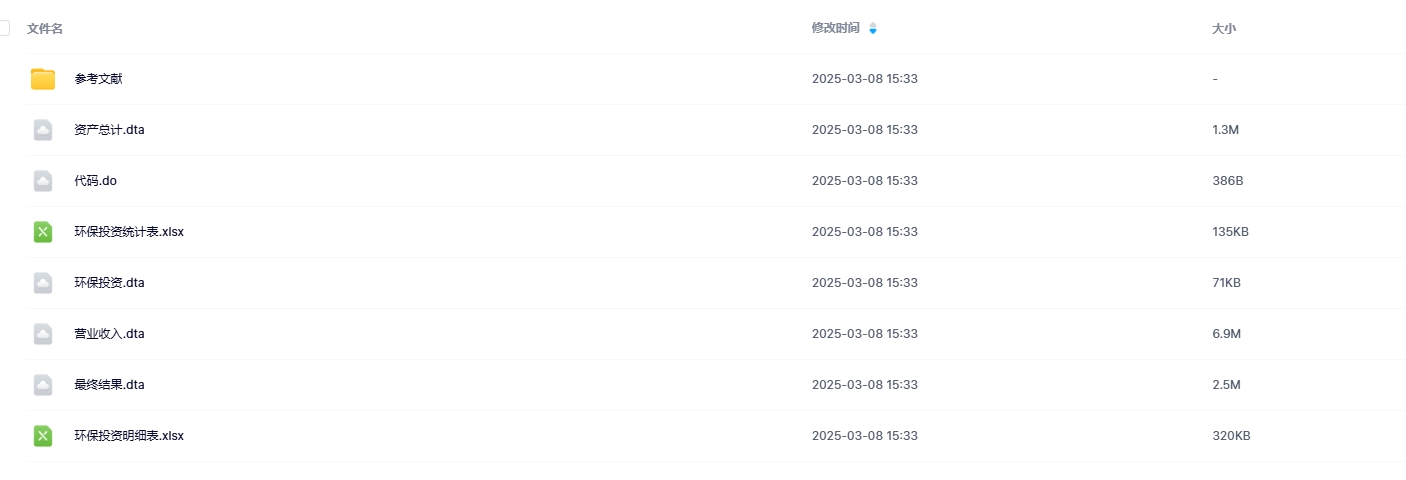Select 资产总计.dta row by its modified date

coord(864,130)
